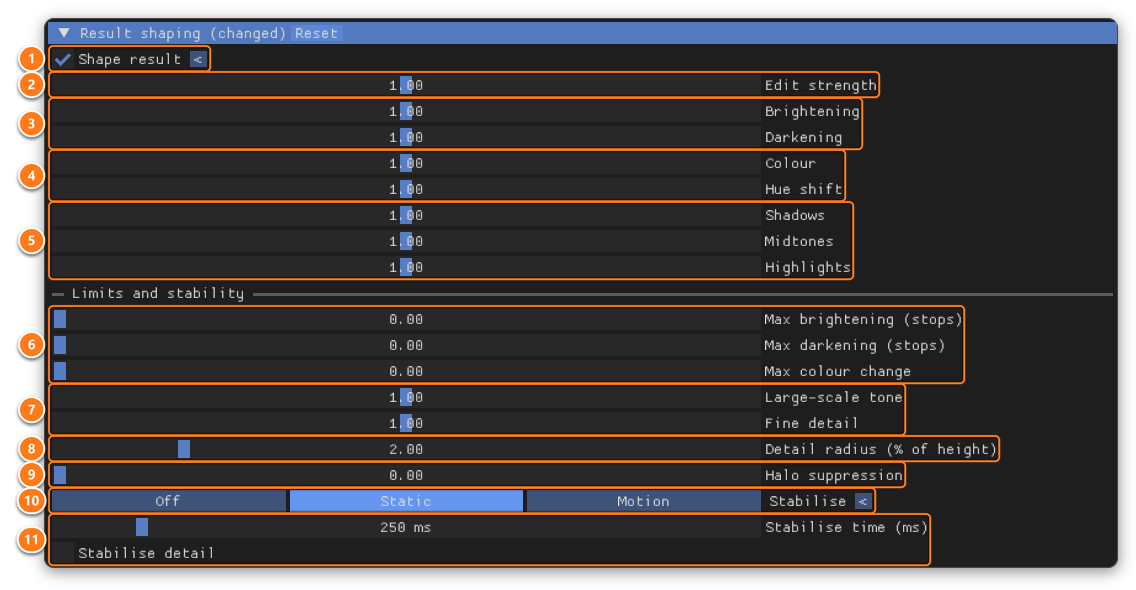The height and width of the screenshot is (590, 1136).
Task: Click the Midtones slider
Action: coord(406,241)
